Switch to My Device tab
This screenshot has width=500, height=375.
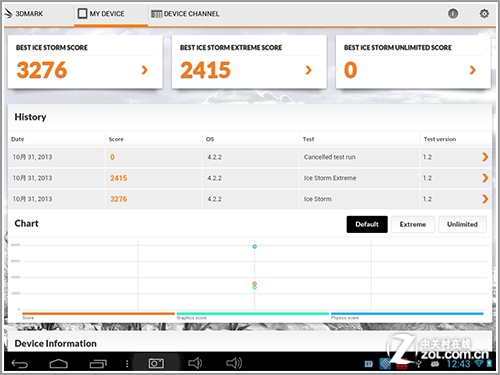tap(101, 14)
